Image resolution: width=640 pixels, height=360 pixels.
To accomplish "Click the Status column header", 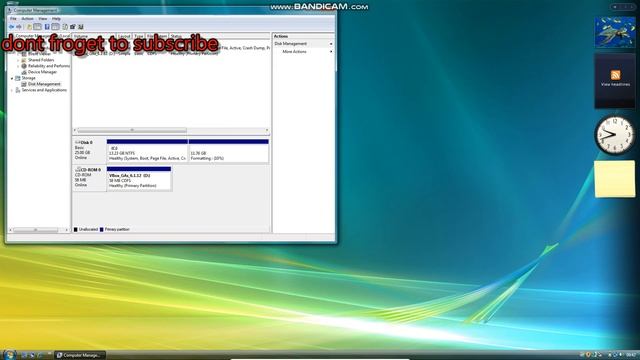I will coord(219,36).
